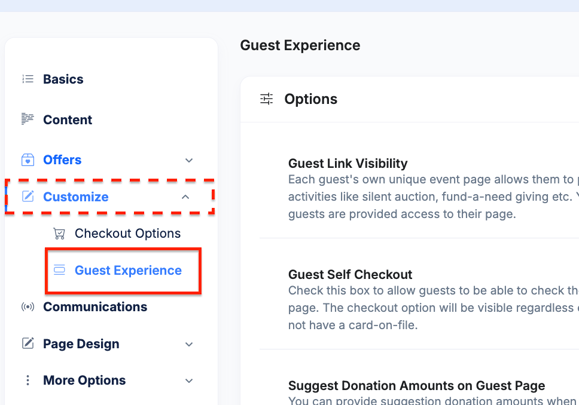
Task: Click the Communications broadcast icon
Action: point(28,307)
